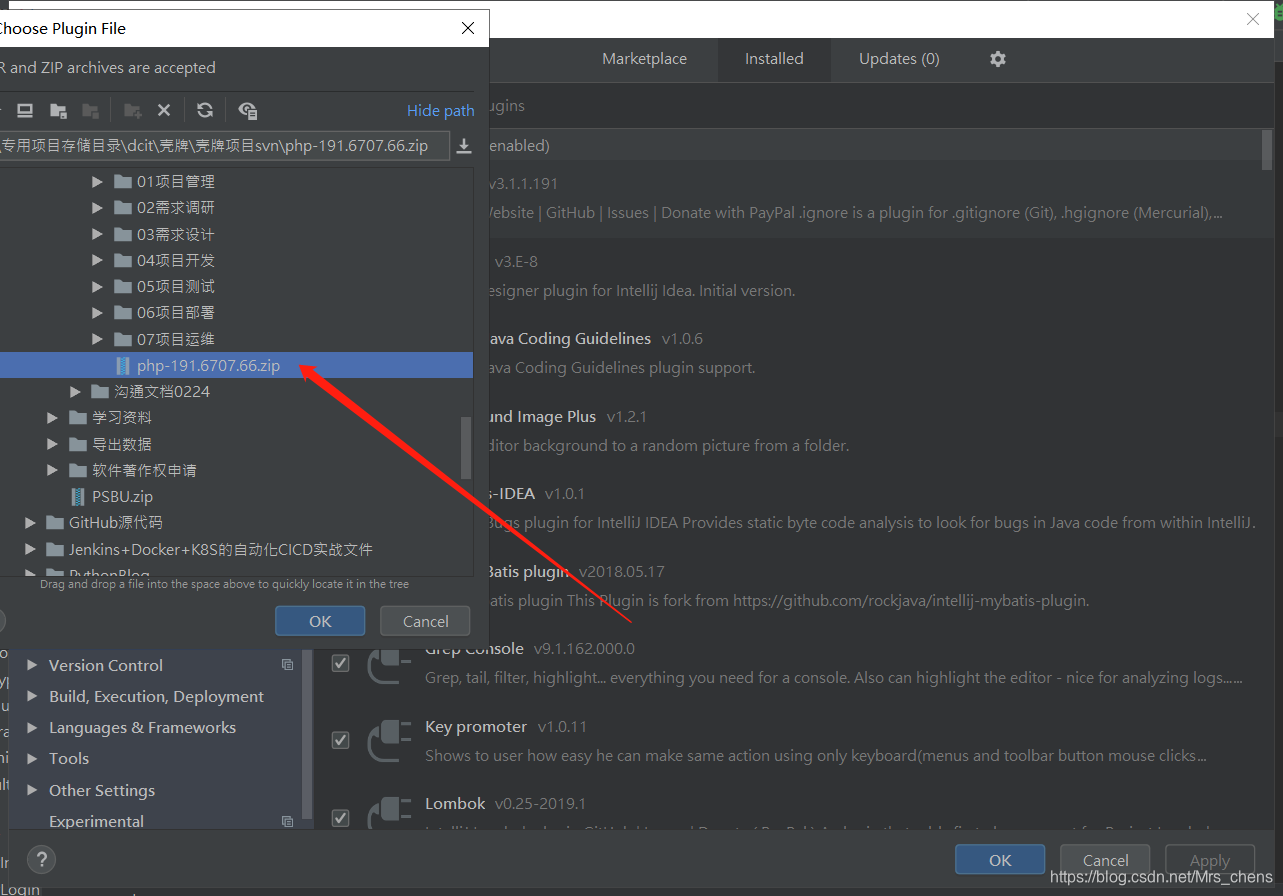Click Hide path link

coord(440,110)
